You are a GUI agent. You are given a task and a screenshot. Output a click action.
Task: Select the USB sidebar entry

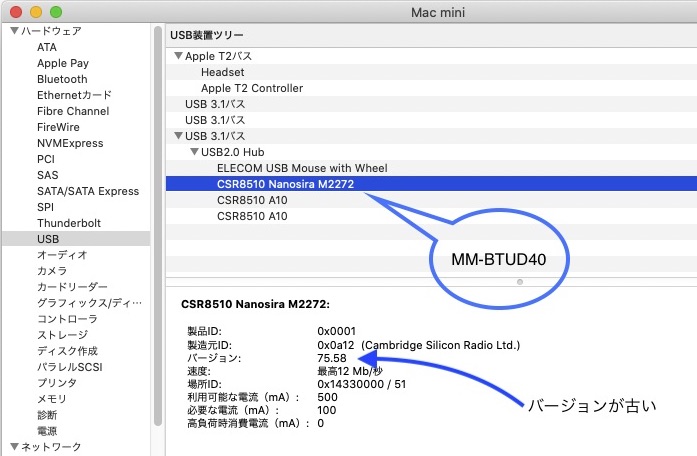[76, 239]
